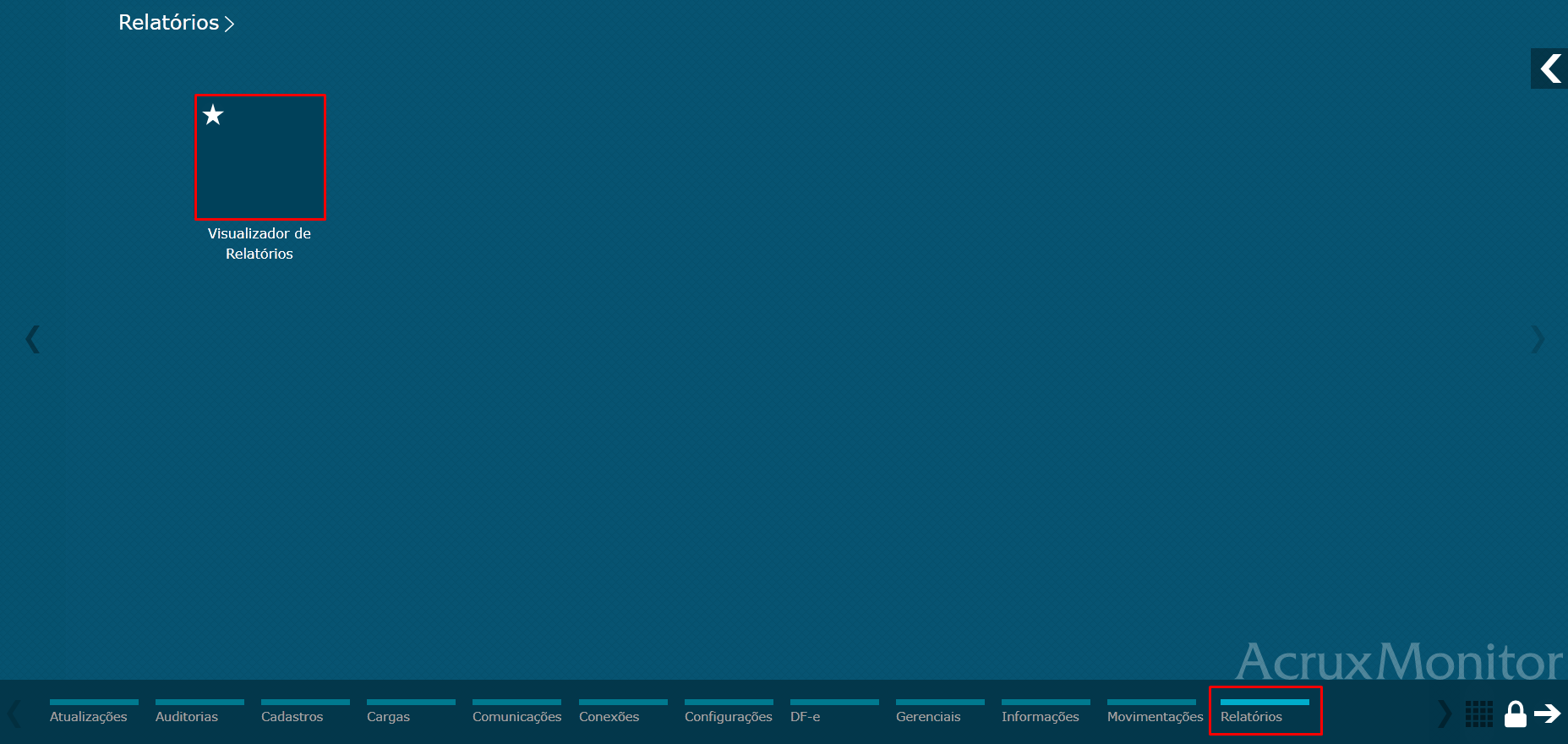Click the Relatórios breadcrumb heading
The height and width of the screenshot is (744, 1568).
pos(169,23)
